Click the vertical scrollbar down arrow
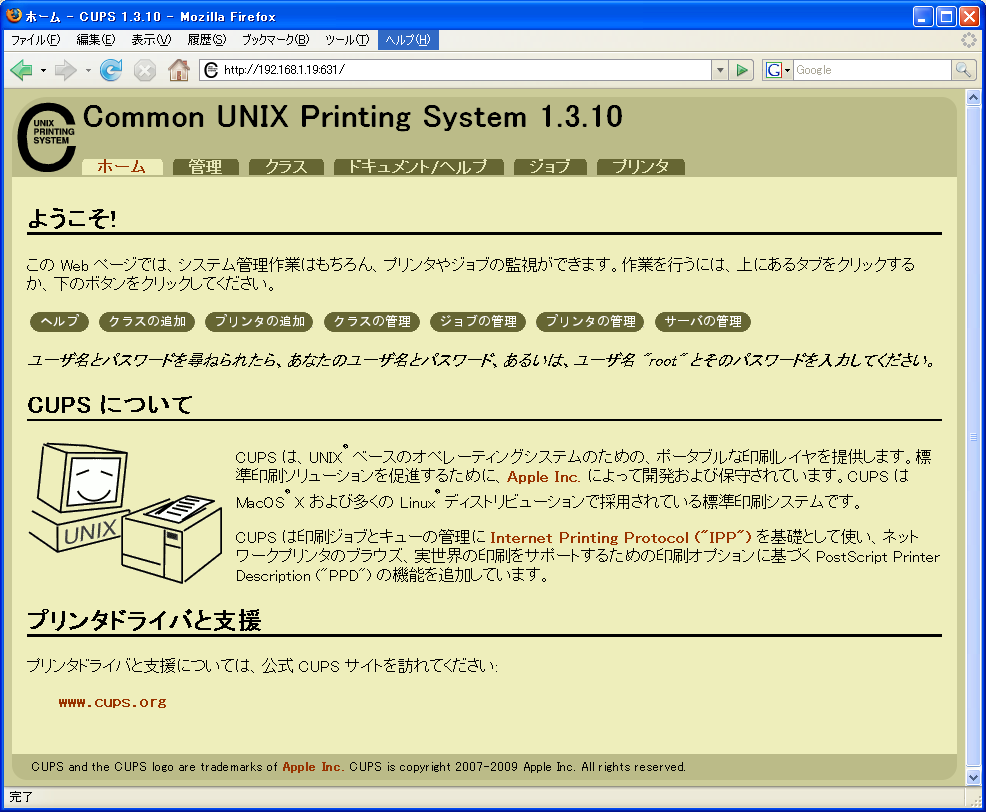 [x=974, y=776]
